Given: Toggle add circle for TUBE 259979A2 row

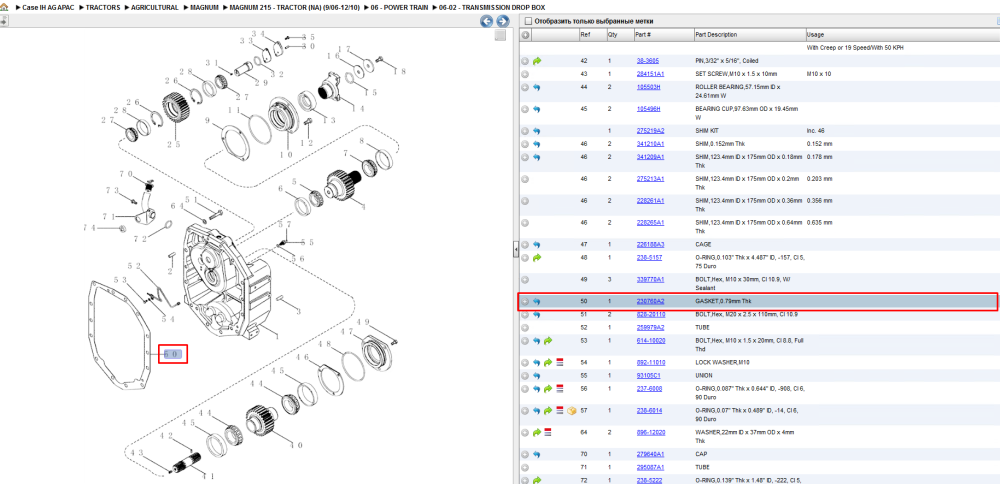Looking at the screenshot, I should click(x=526, y=328).
